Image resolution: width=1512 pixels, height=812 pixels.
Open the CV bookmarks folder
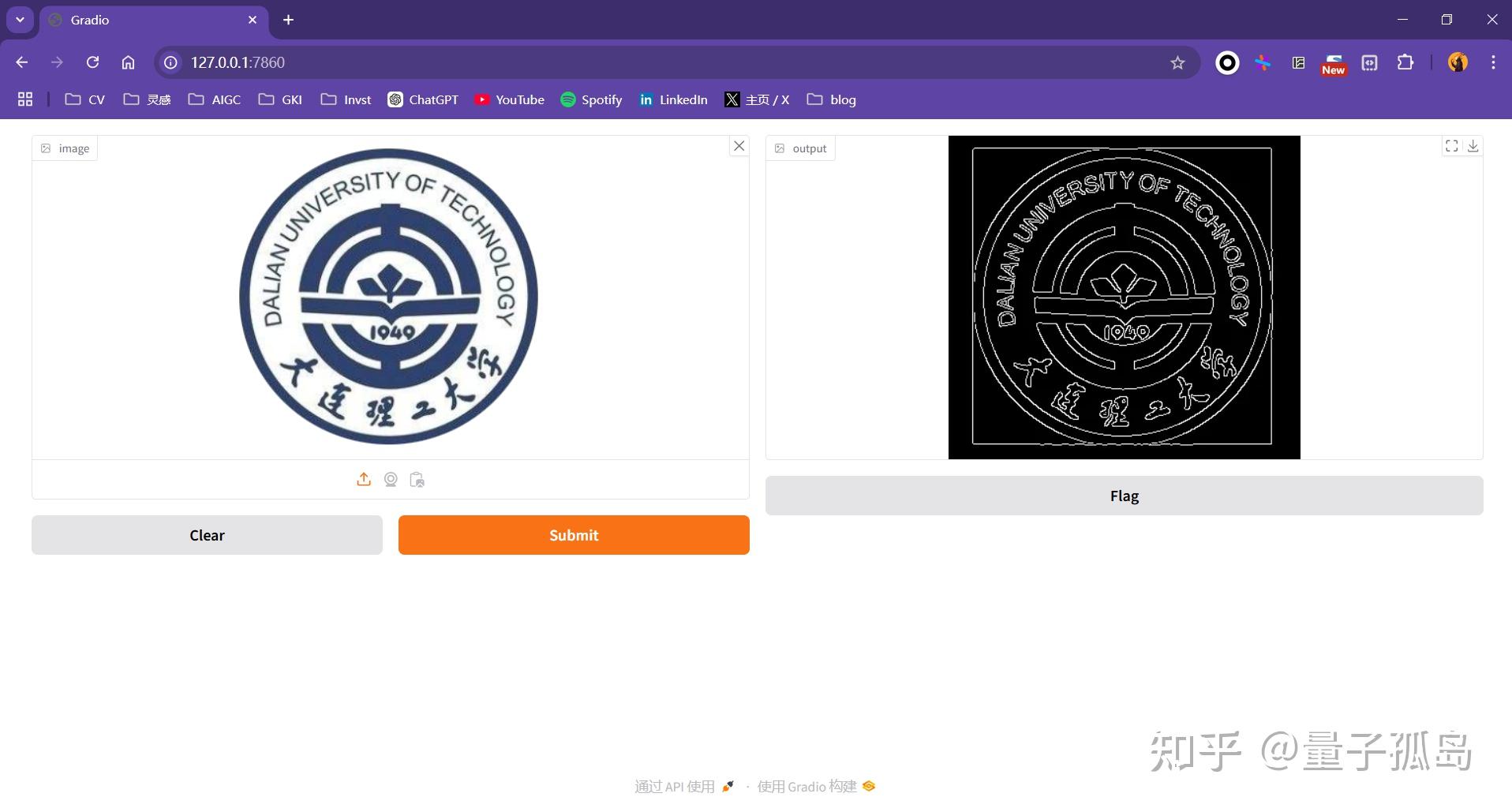click(85, 99)
